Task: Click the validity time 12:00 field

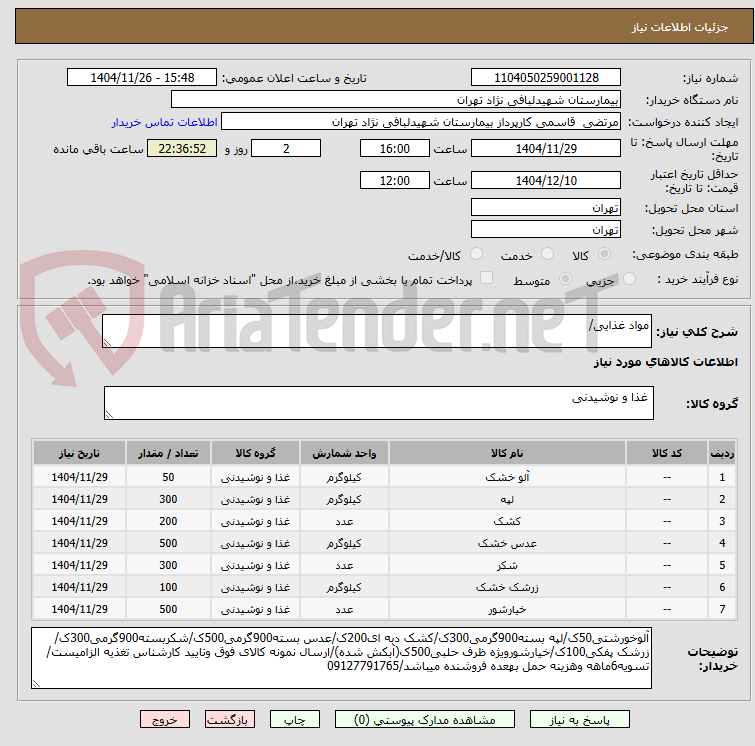Action: (x=395, y=180)
